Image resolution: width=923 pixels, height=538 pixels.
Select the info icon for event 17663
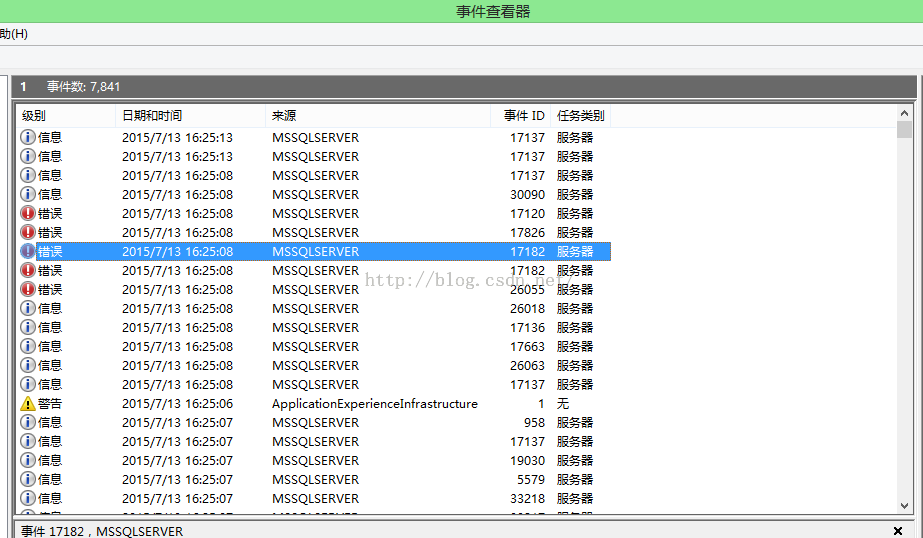[x=28, y=346]
